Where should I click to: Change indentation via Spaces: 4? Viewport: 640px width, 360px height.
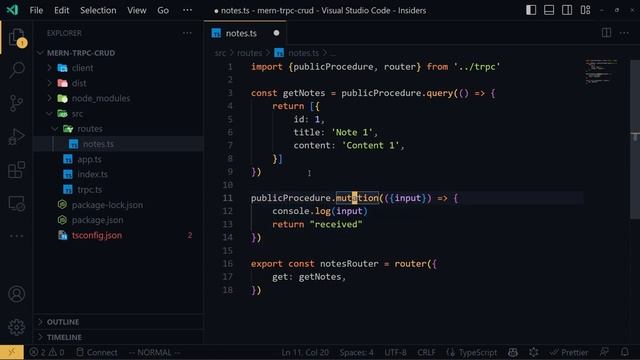click(356, 352)
